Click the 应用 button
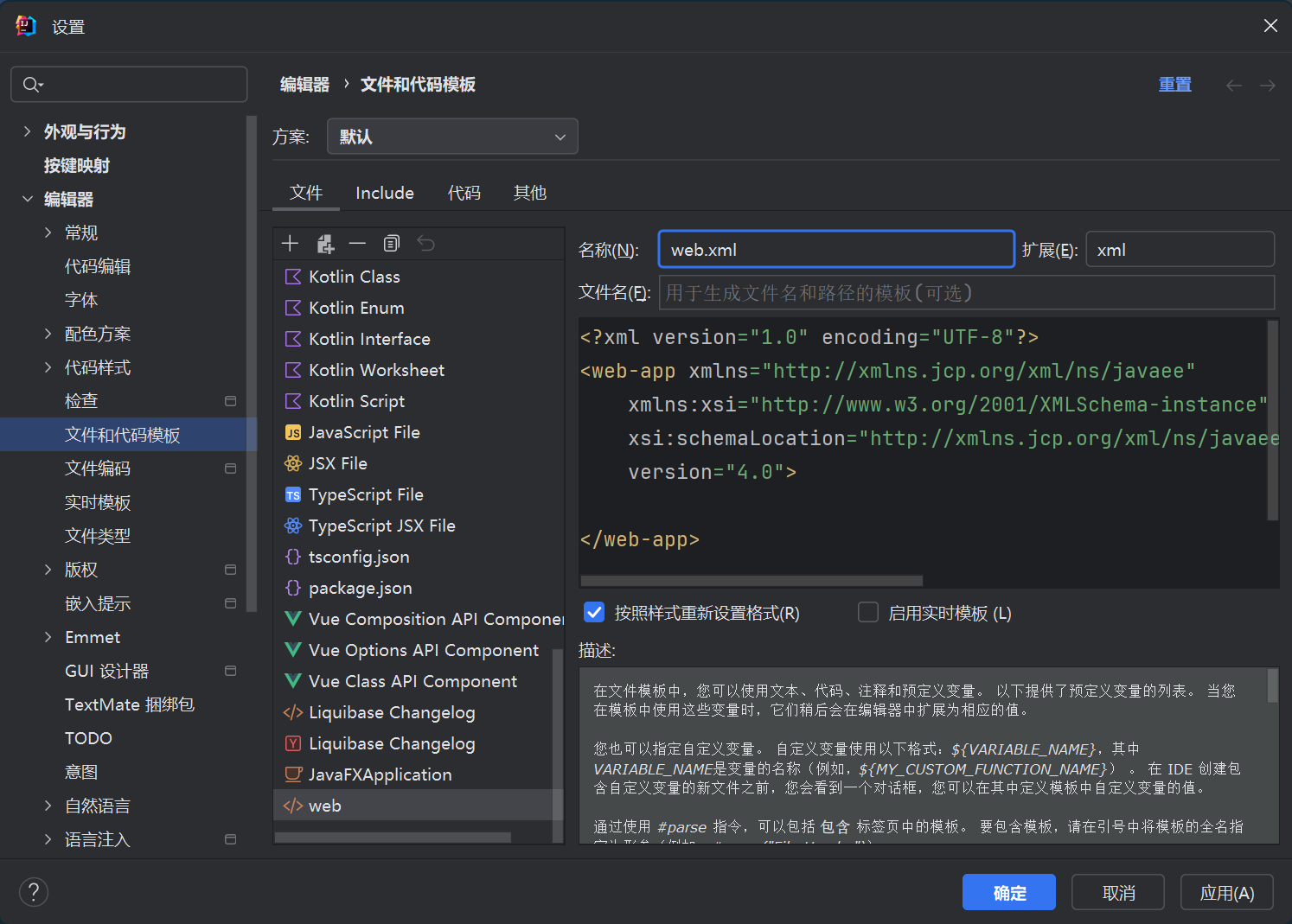Screen dimensions: 1292x924 (x=1227, y=892)
